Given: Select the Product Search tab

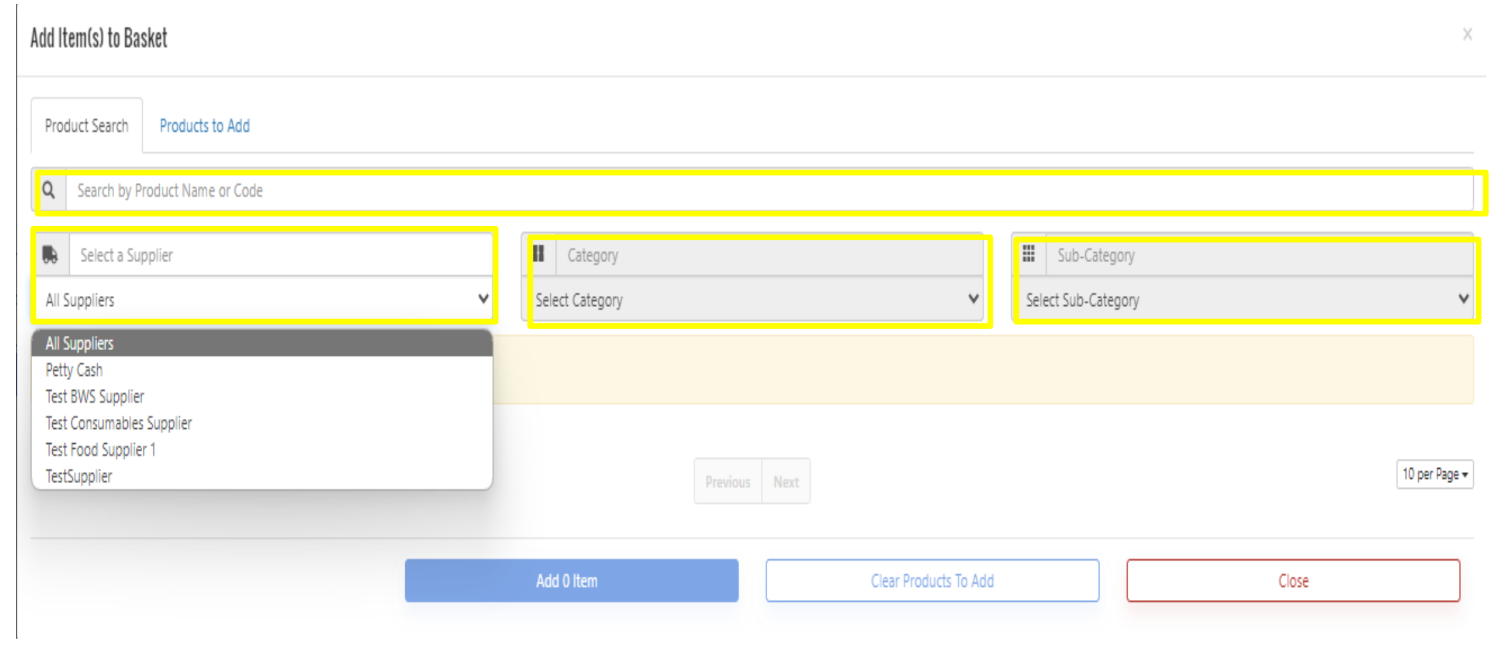Looking at the screenshot, I should [x=87, y=126].
